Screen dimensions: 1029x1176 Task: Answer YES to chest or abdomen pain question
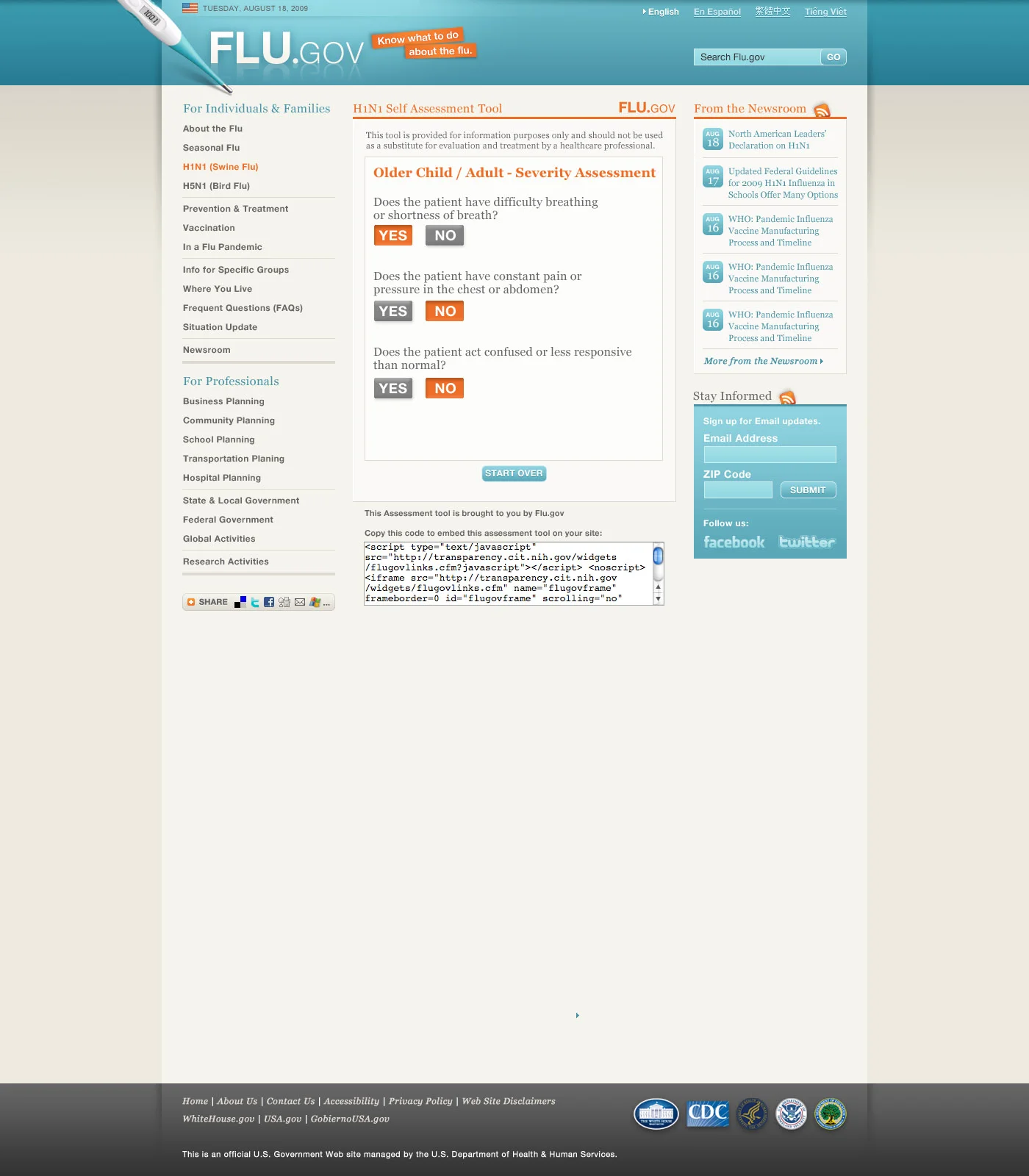click(393, 311)
